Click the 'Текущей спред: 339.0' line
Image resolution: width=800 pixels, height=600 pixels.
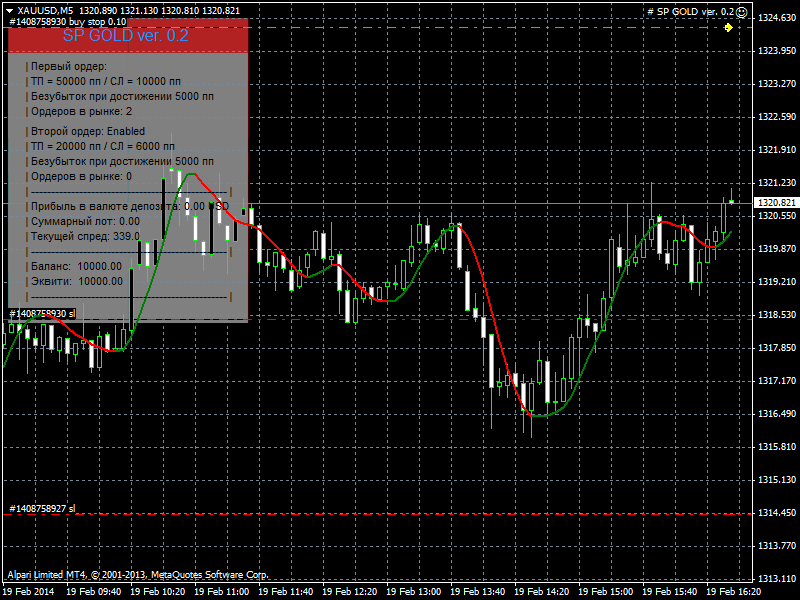(x=85, y=236)
